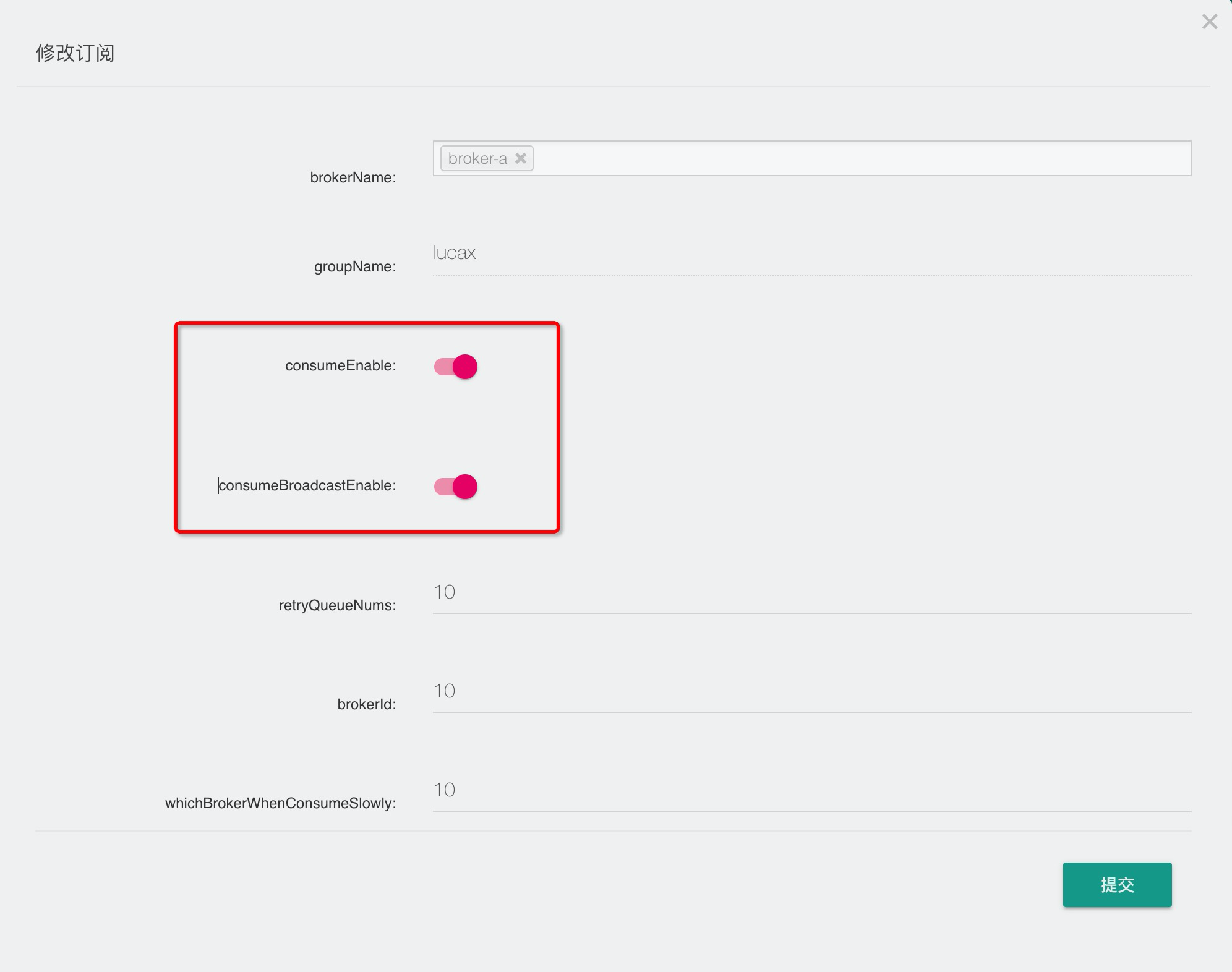Viewport: 1232px width, 972px height.
Task: Click the pink knob of consumeEnable
Action: [465, 367]
